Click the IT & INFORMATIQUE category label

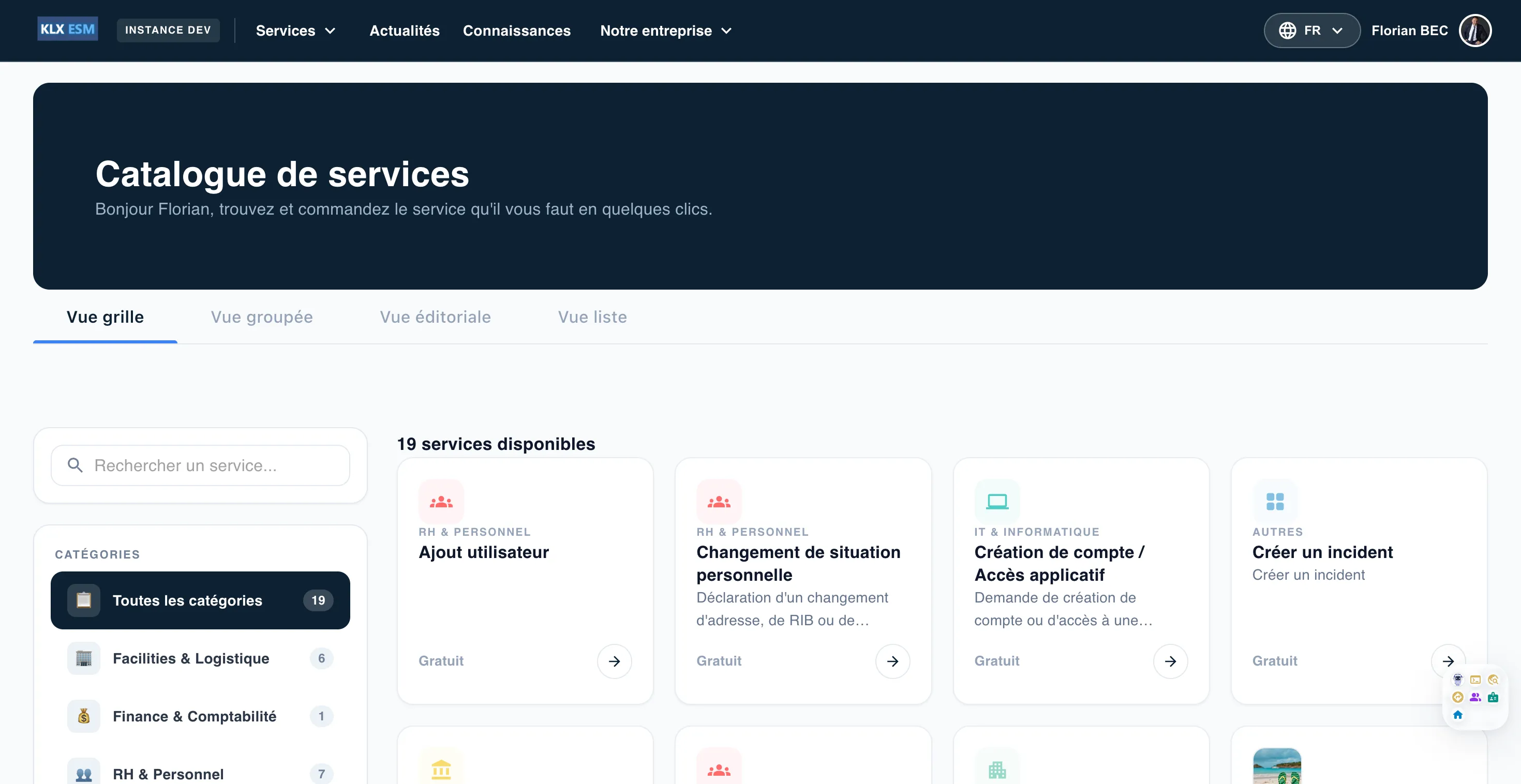[1037, 532]
